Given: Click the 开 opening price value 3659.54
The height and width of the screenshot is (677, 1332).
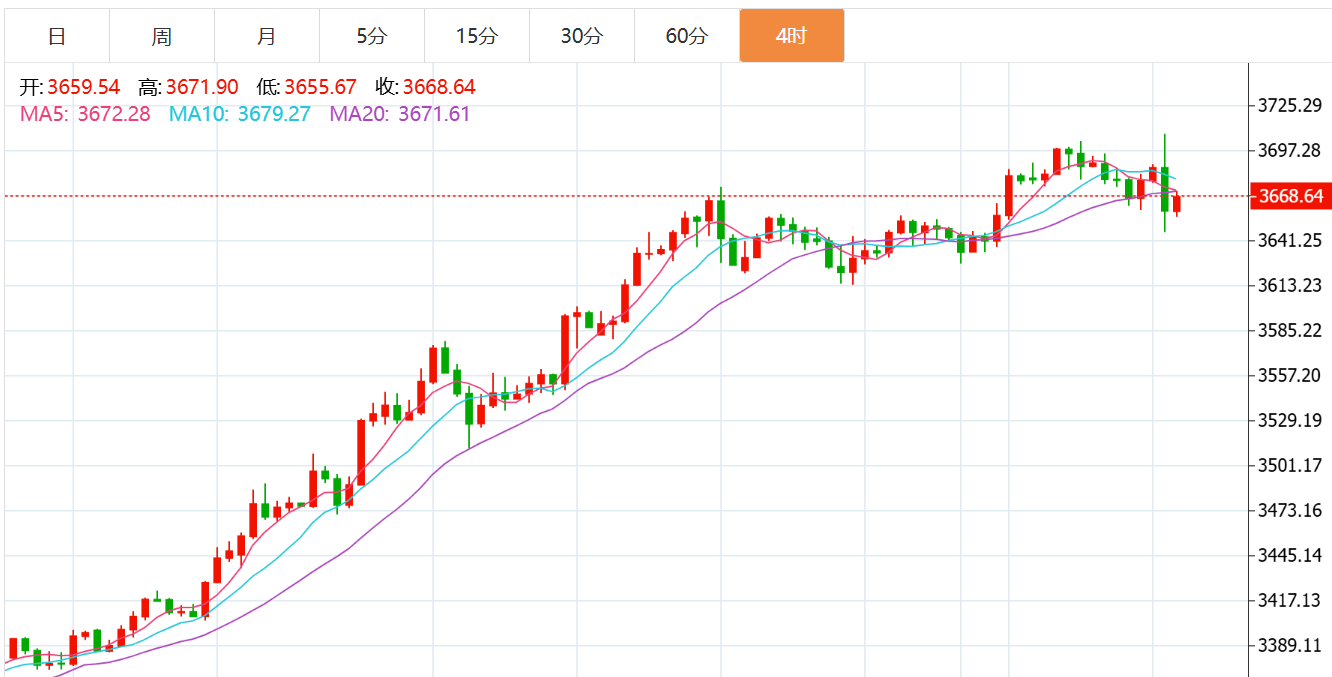Looking at the screenshot, I should point(83,88).
